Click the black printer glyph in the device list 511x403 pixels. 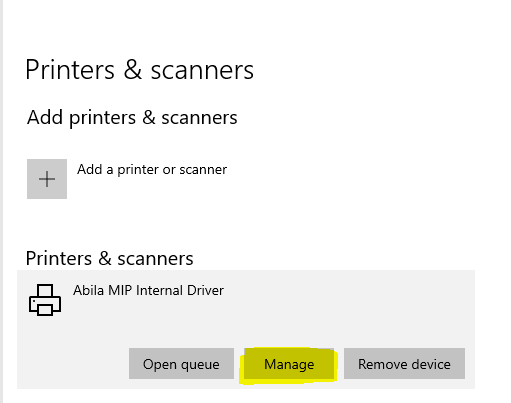point(45,300)
